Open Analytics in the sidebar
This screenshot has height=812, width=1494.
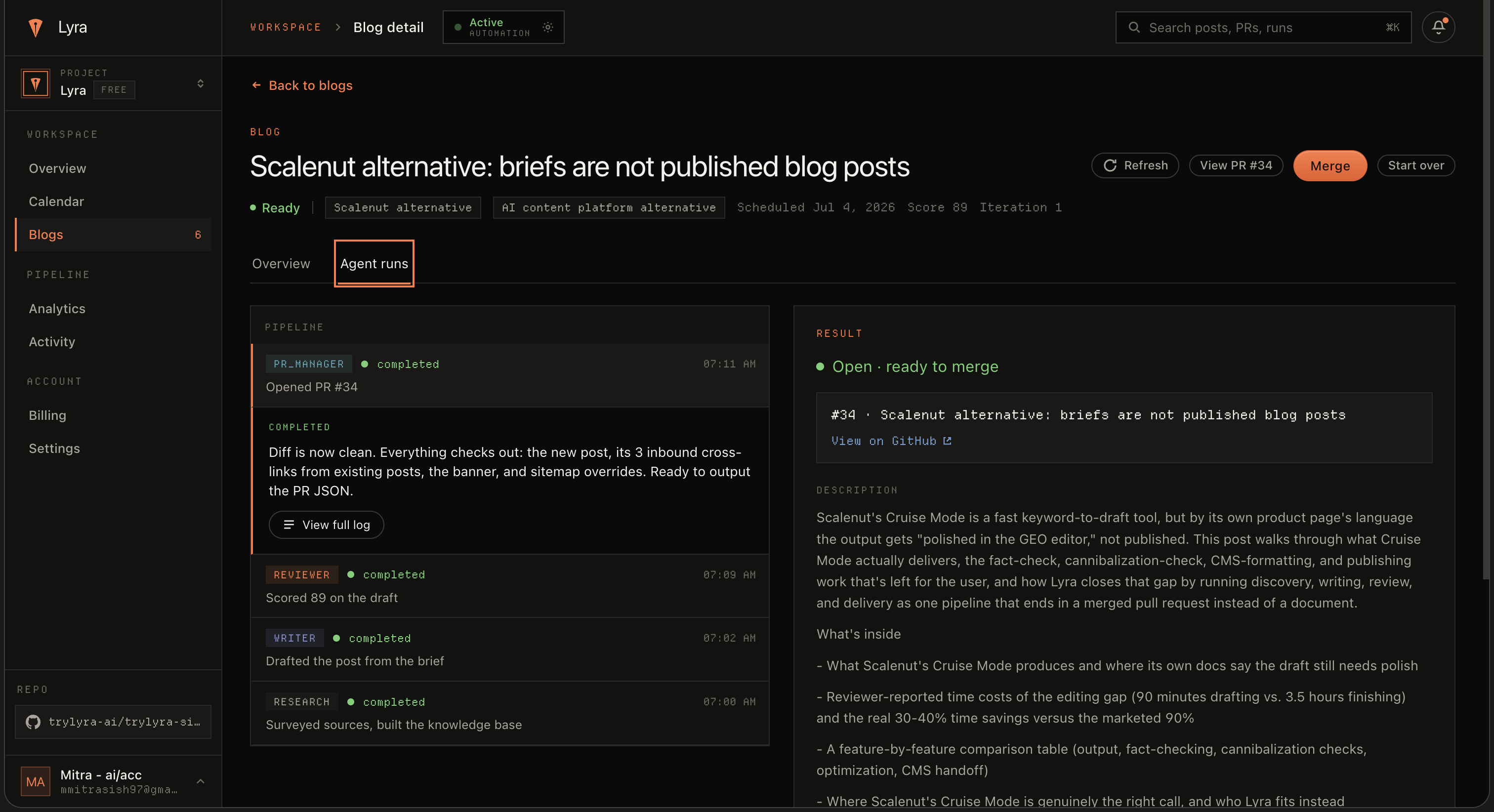point(57,309)
